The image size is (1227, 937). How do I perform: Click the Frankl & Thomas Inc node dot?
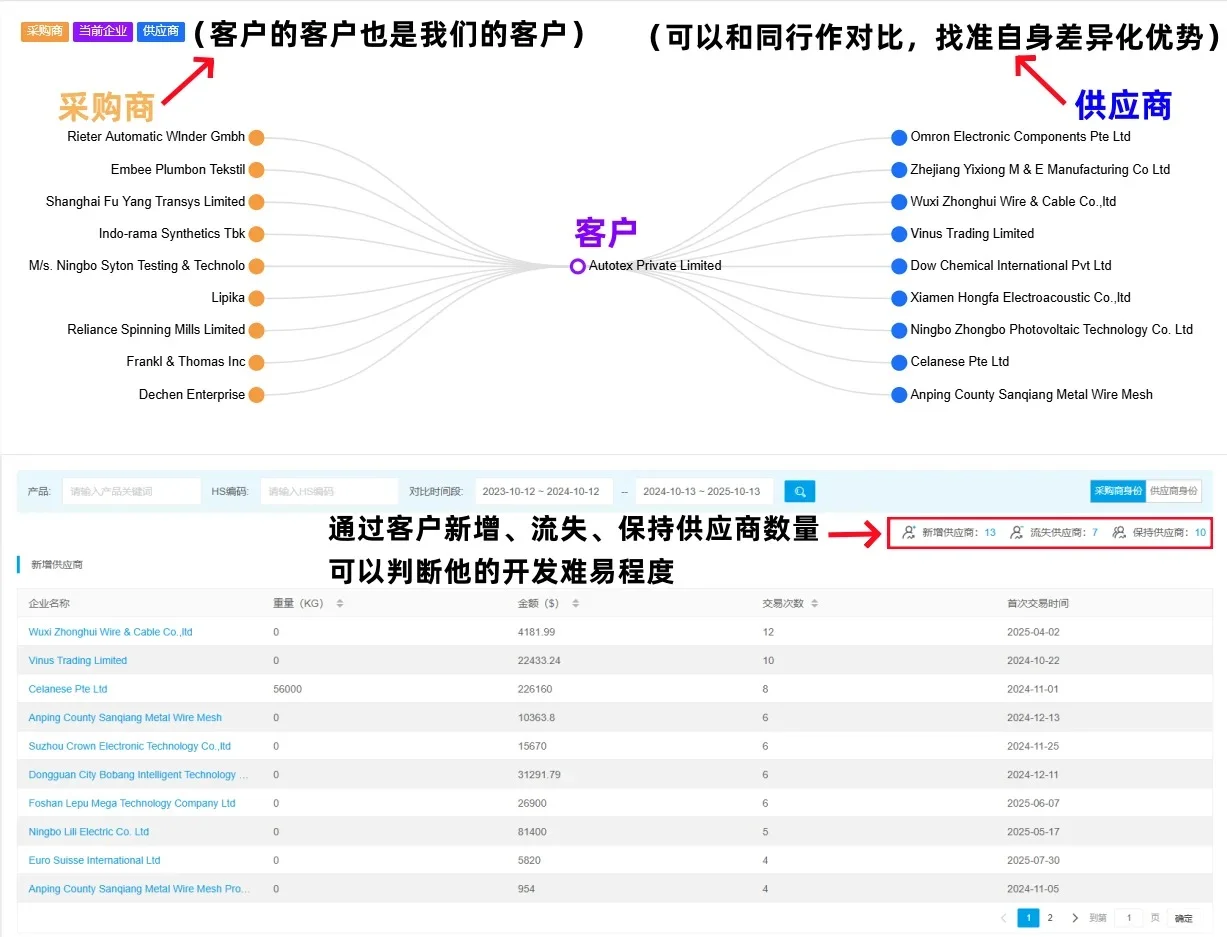[x=256, y=362]
